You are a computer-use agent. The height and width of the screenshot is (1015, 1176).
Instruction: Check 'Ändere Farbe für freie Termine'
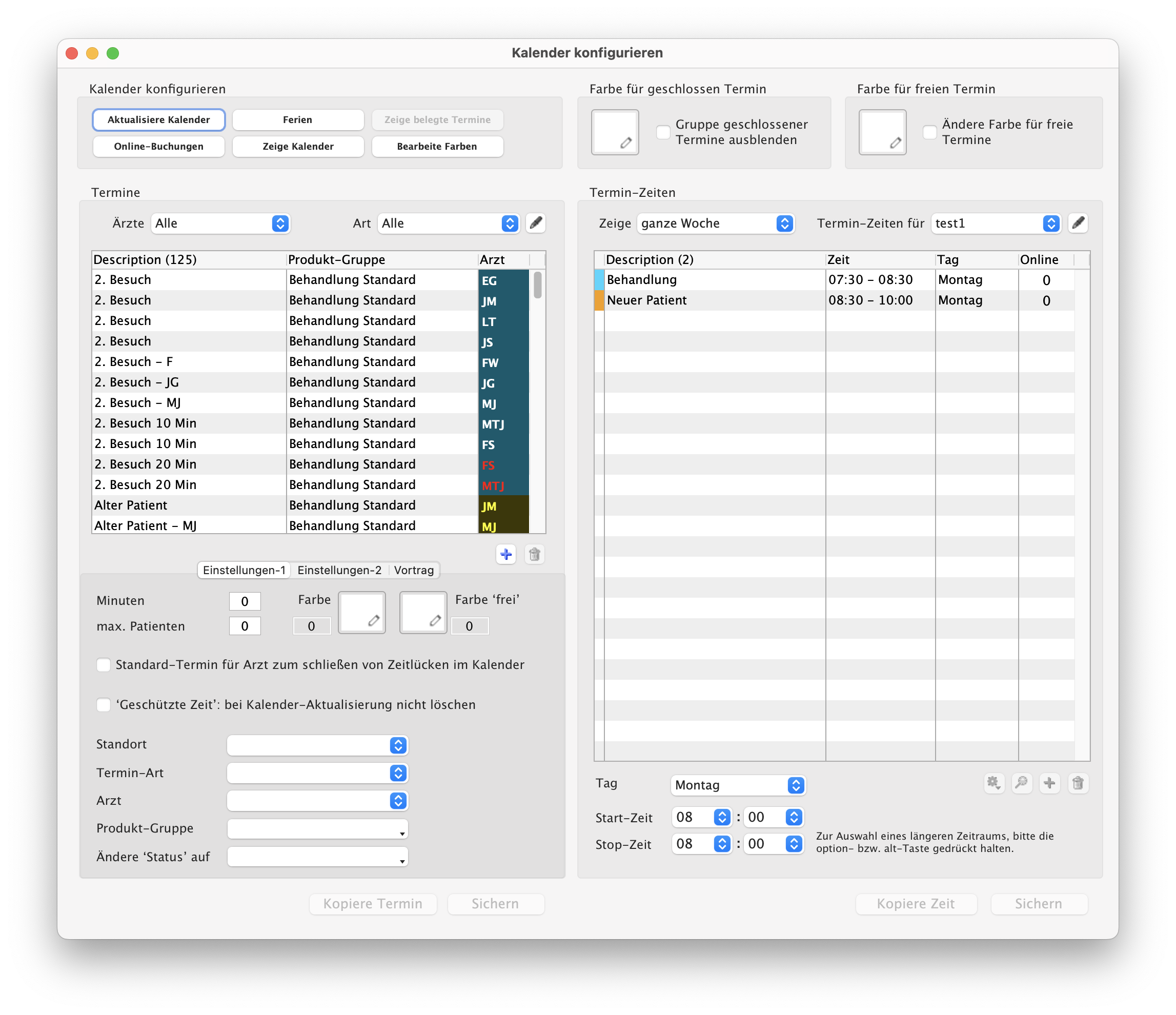click(930, 132)
